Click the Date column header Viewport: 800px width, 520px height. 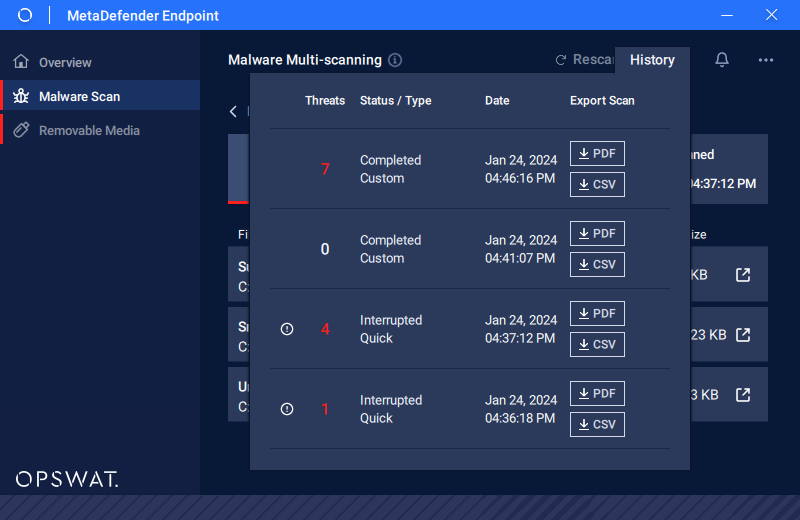click(x=497, y=101)
